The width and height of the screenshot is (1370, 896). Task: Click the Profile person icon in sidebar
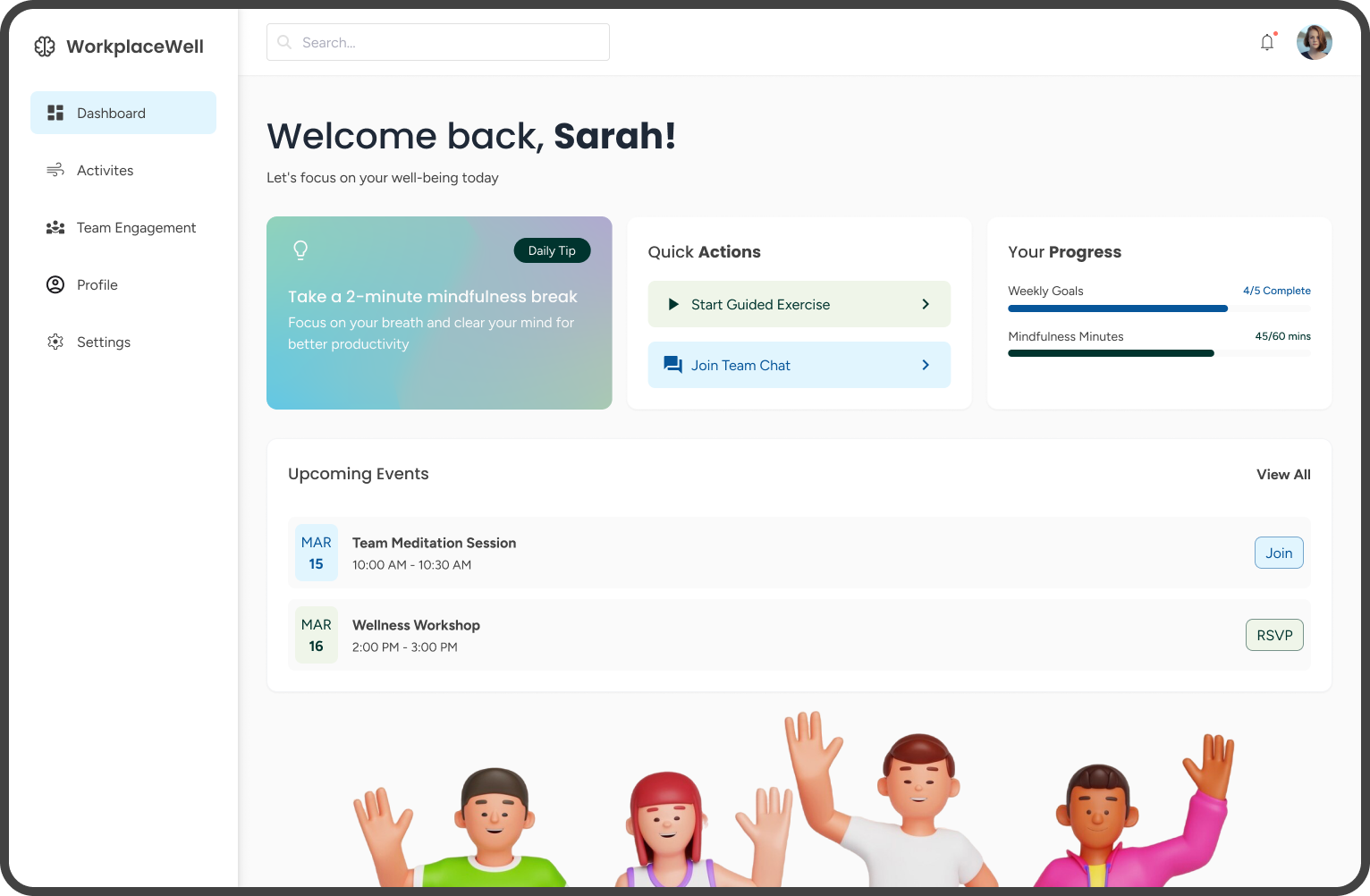pos(55,284)
